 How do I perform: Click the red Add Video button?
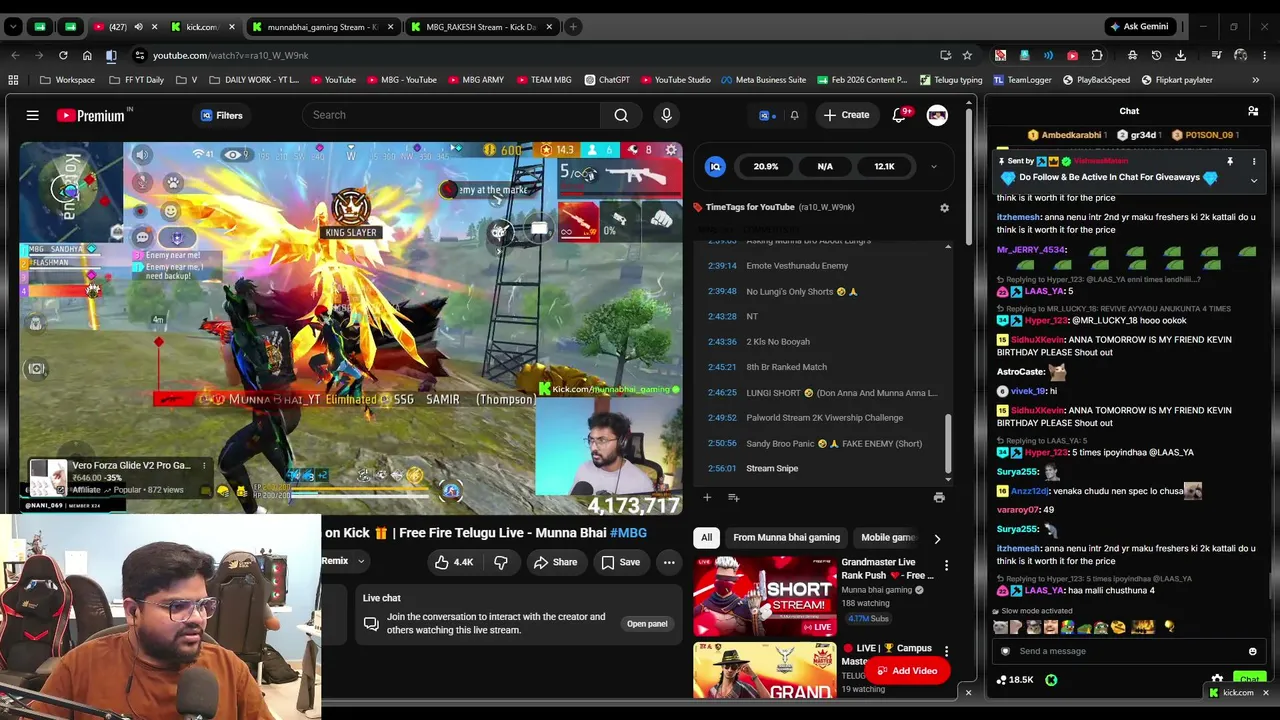click(x=906, y=671)
